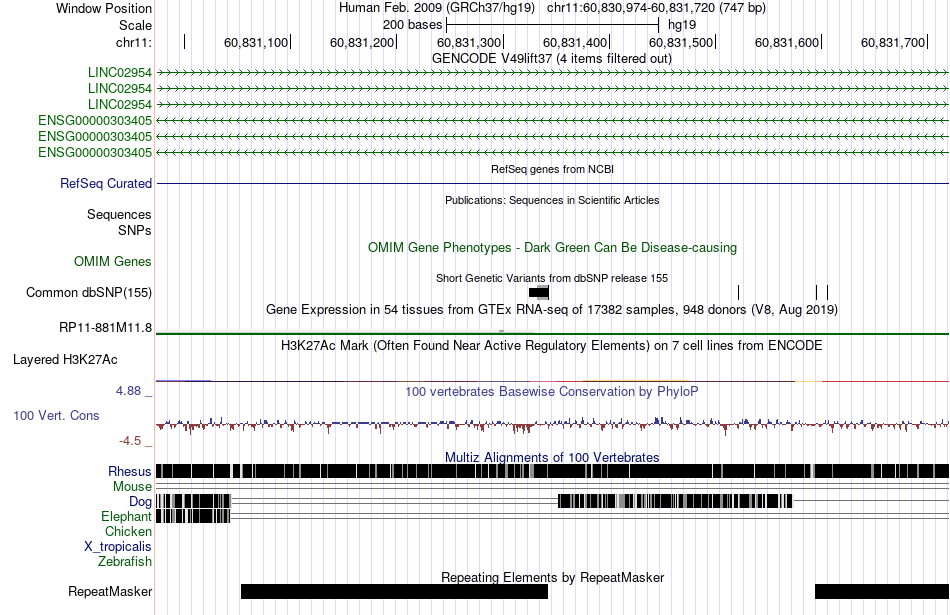Click the SNPs track label

pyautogui.click(x=135, y=231)
